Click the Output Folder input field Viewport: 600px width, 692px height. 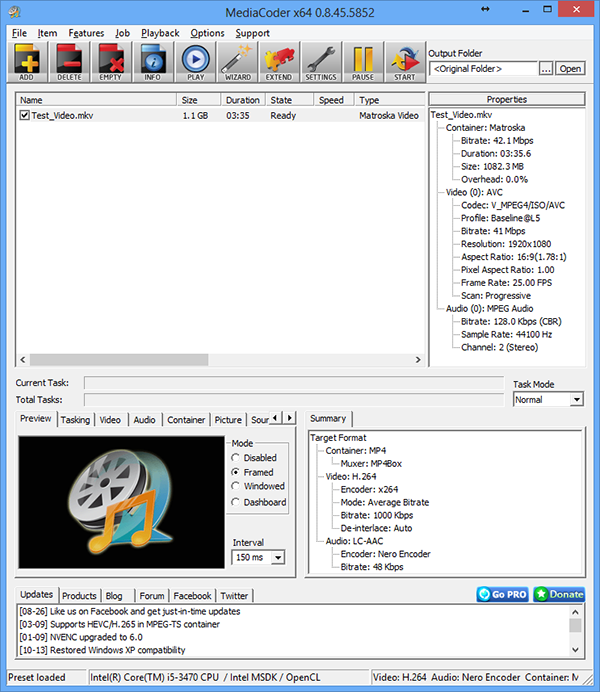[483, 69]
